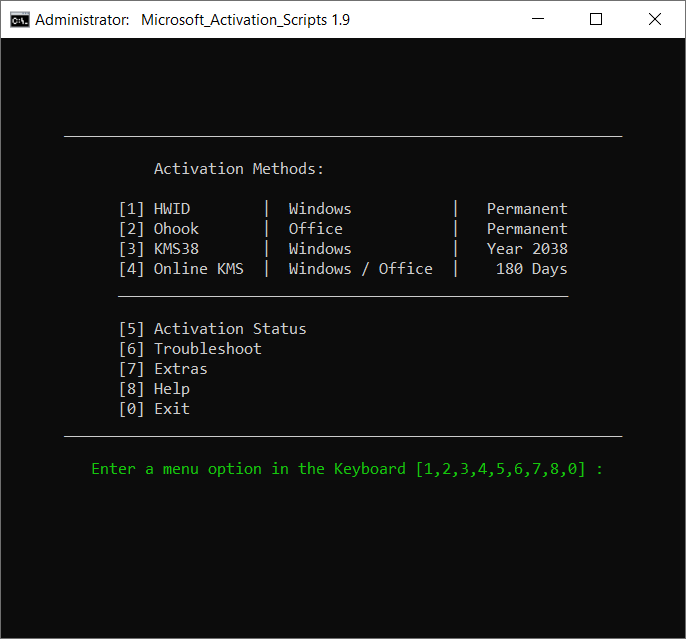Close the Microsoft_Activation_Scripts window
This screenshot has height=639, width=686.
coord(654,19)
